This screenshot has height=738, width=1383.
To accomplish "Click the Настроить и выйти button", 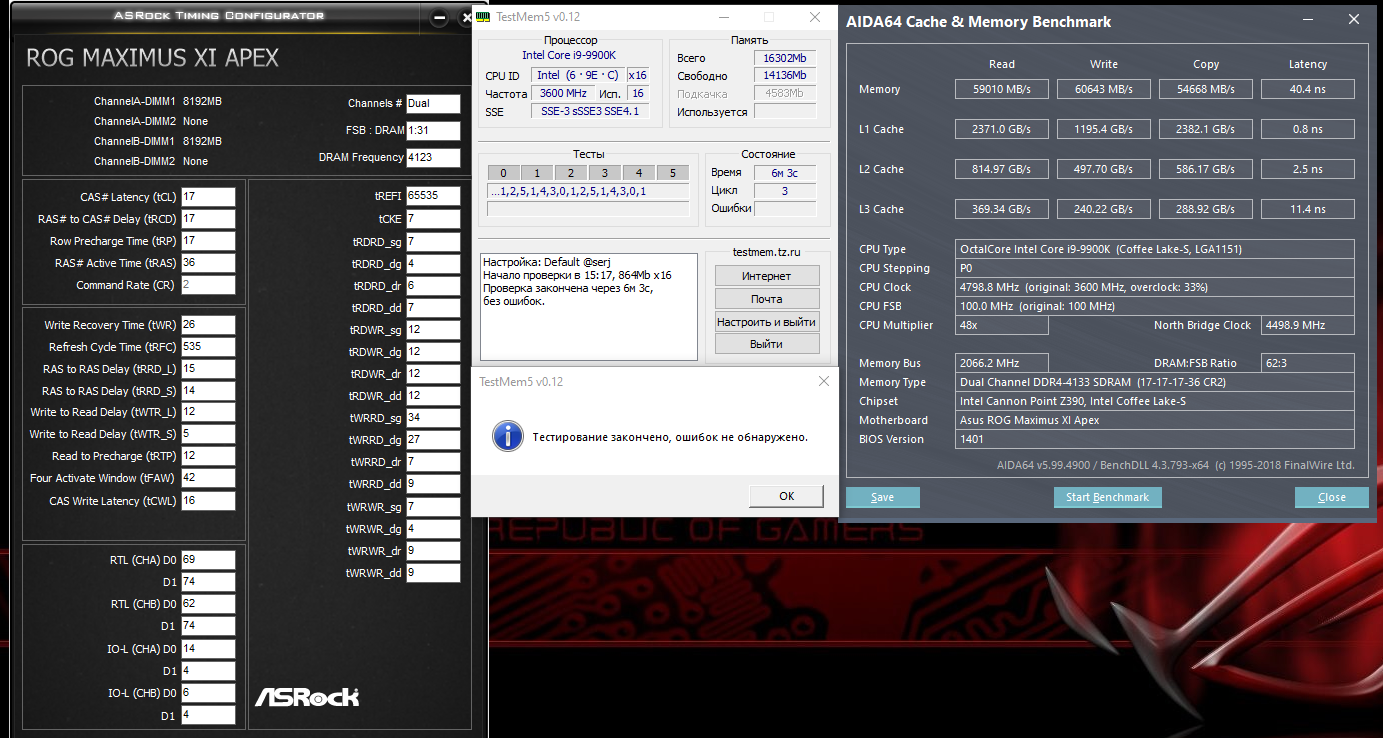I will point(767,321).
